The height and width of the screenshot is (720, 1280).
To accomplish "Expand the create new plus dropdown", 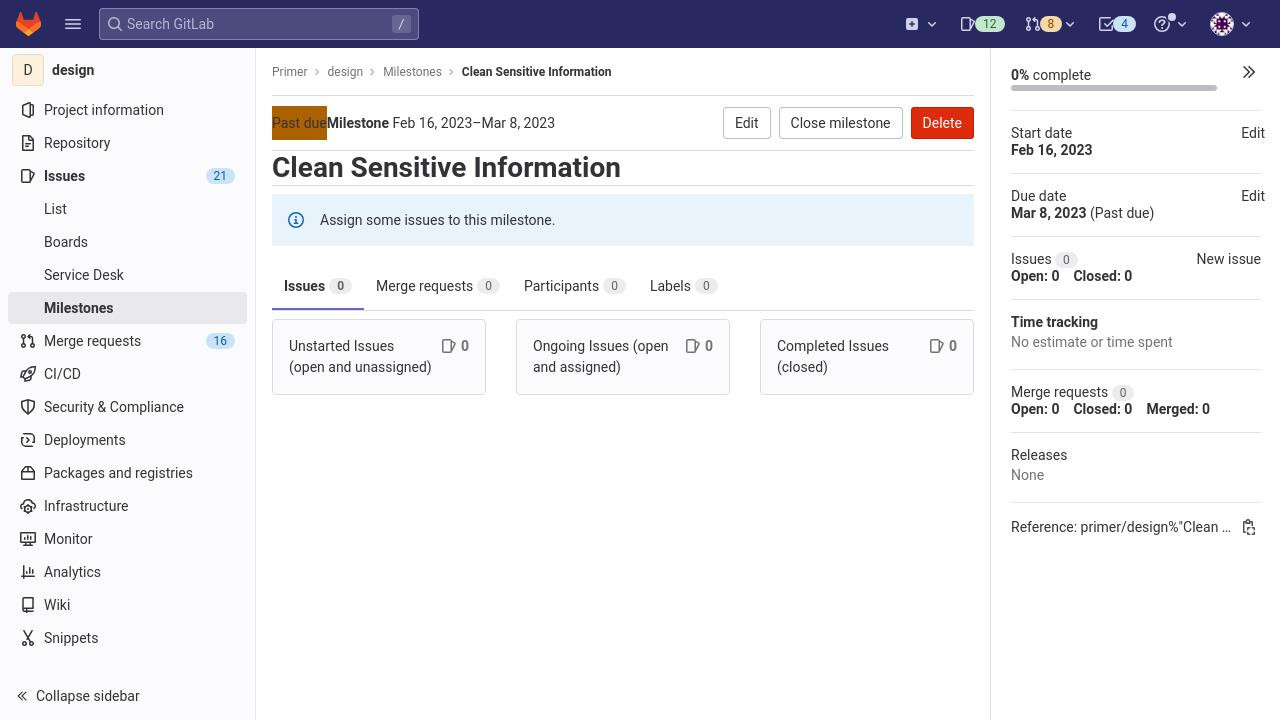I will (921, 24).
